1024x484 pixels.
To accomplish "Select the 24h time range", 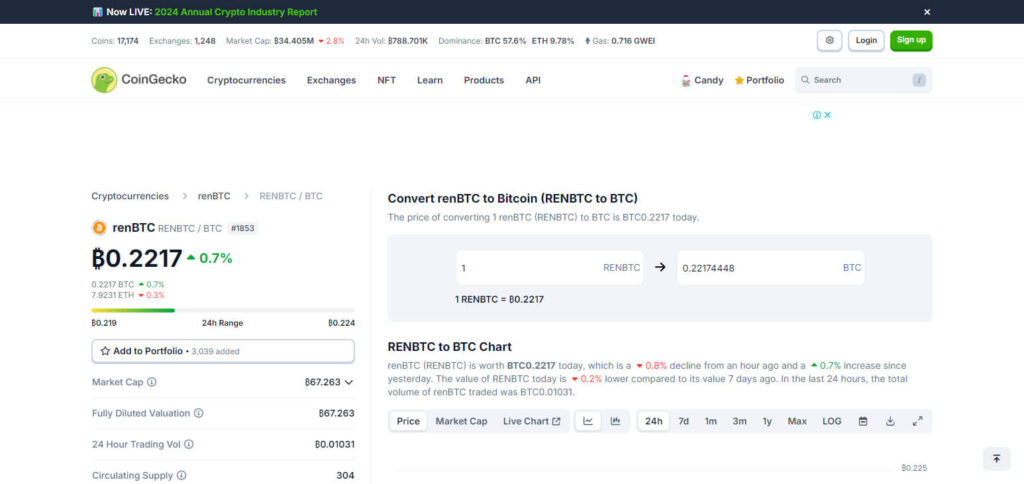I will point(654,421).
